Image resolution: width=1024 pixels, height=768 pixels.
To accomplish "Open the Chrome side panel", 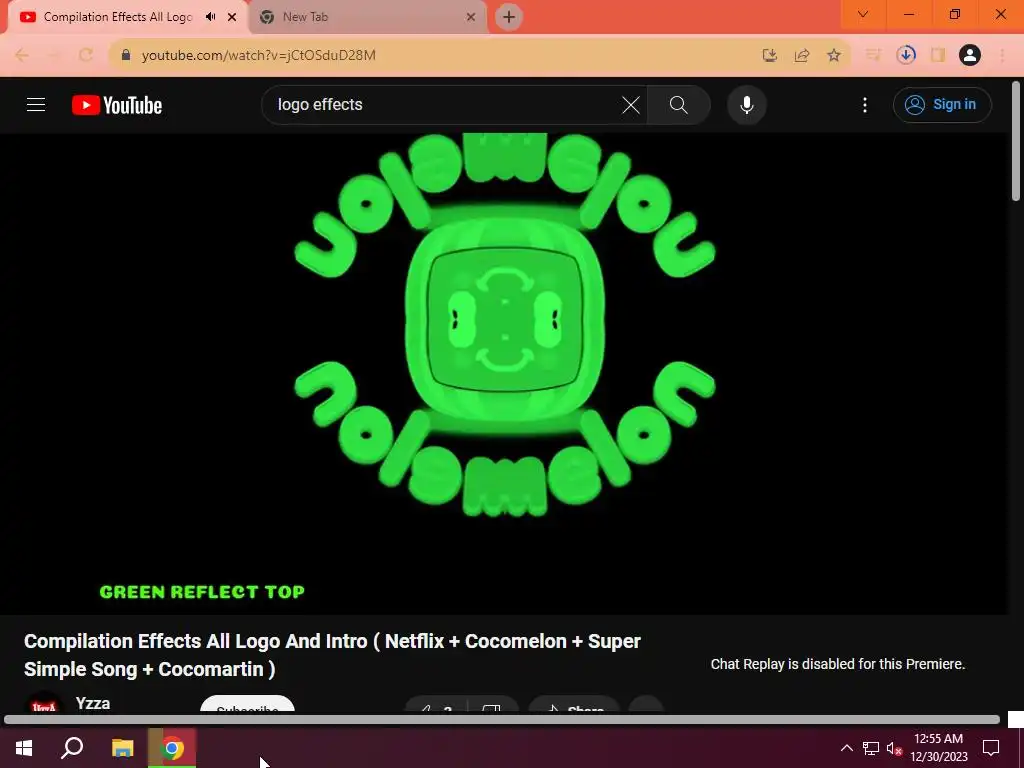I will pos(938,55).
